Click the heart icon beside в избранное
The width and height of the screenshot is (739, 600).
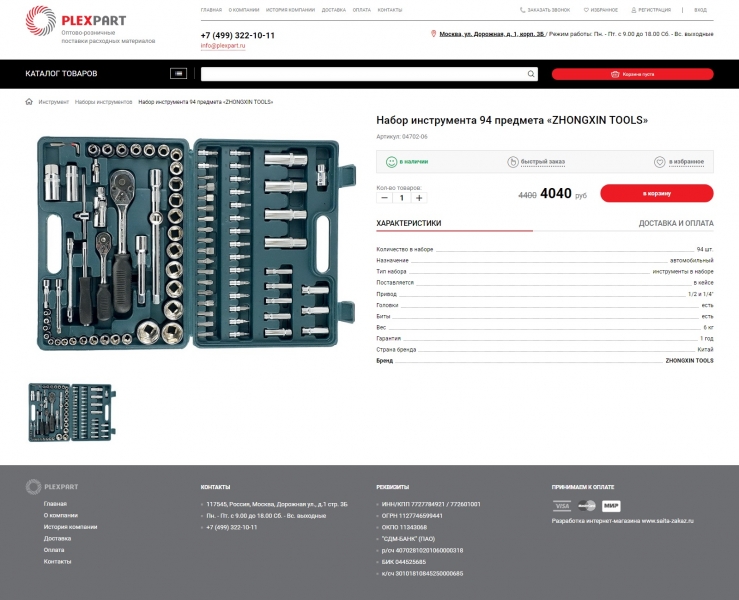point(659,162)
